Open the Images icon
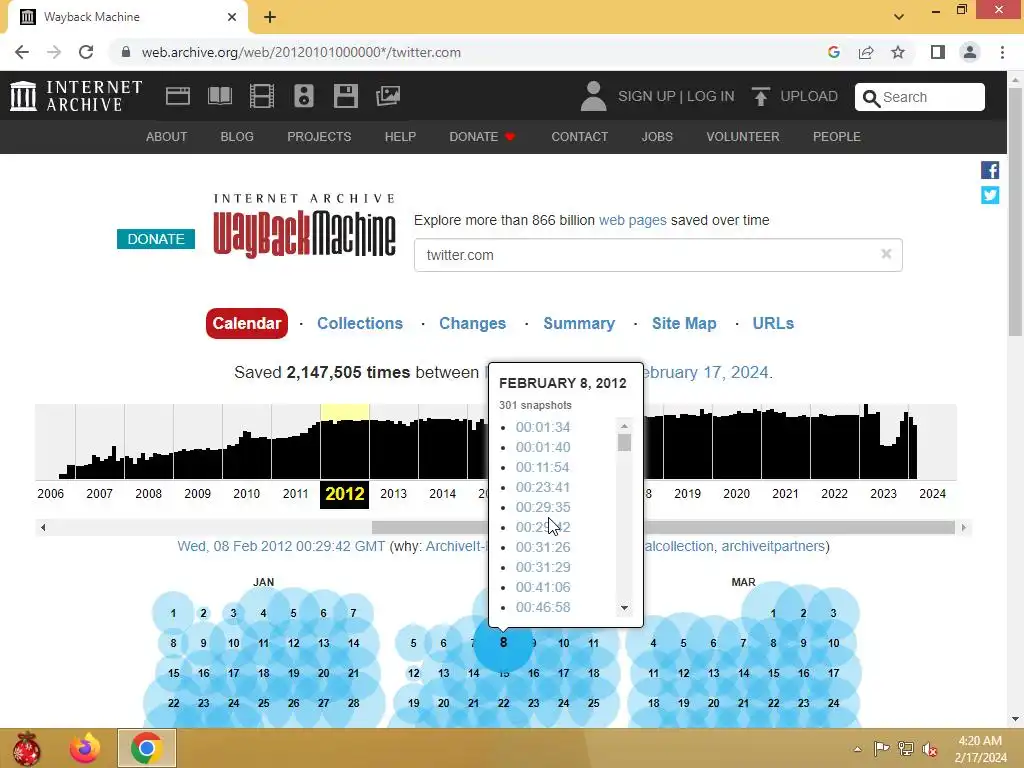 (x=388, y=96)
